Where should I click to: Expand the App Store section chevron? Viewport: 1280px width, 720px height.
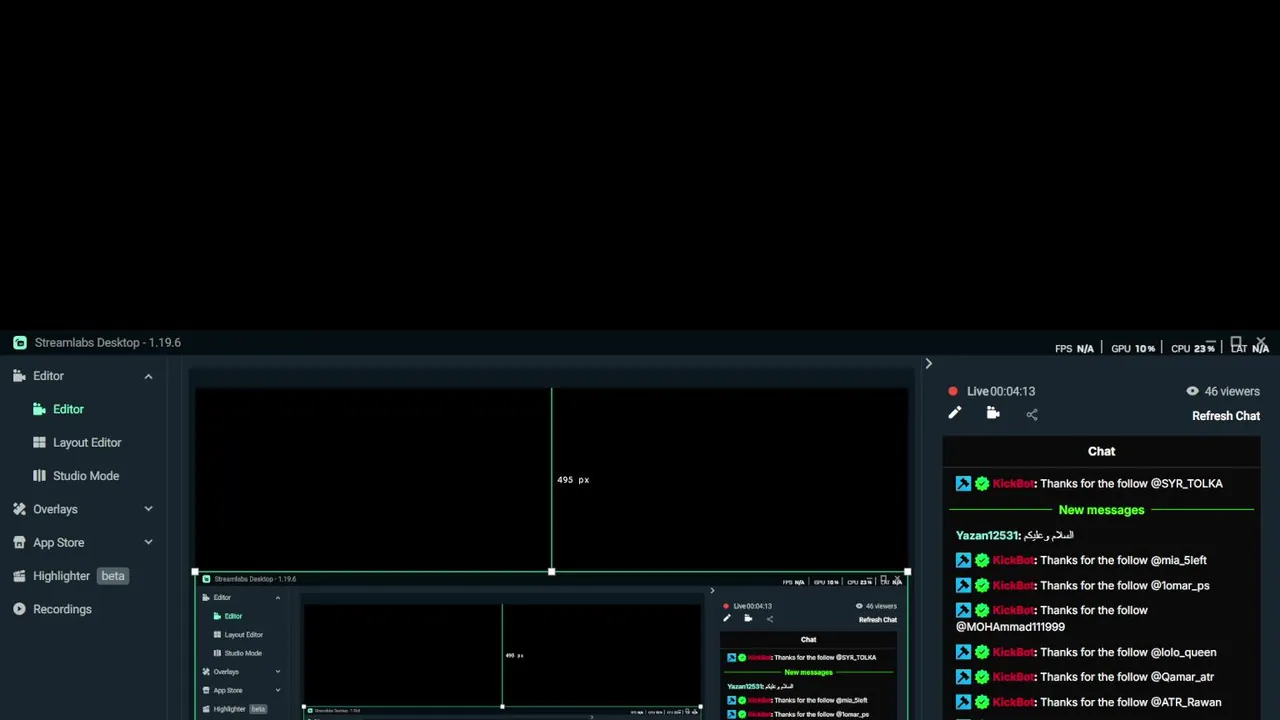tap(148, 542)
